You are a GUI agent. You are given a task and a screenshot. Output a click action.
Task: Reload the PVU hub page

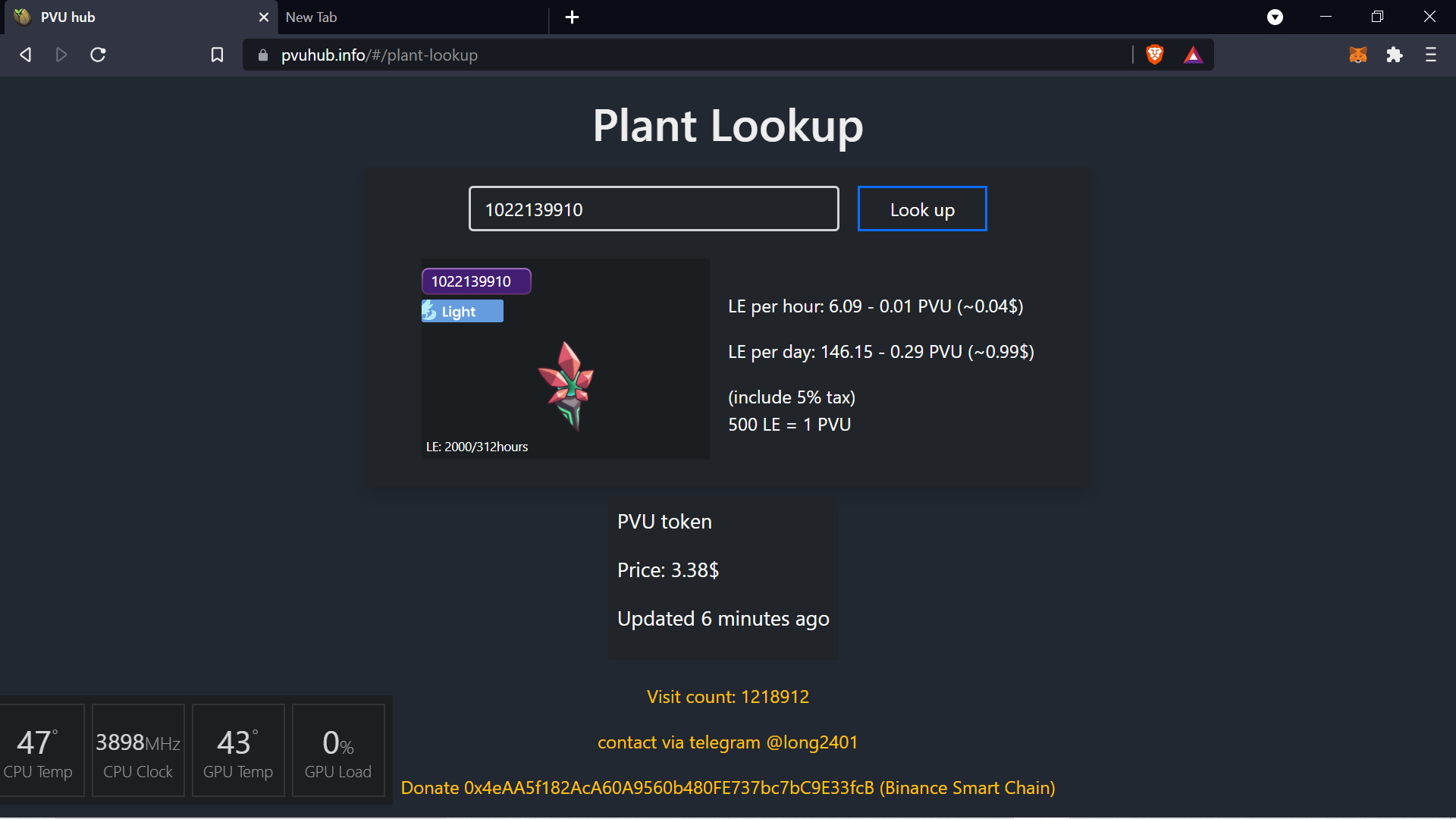98,55
